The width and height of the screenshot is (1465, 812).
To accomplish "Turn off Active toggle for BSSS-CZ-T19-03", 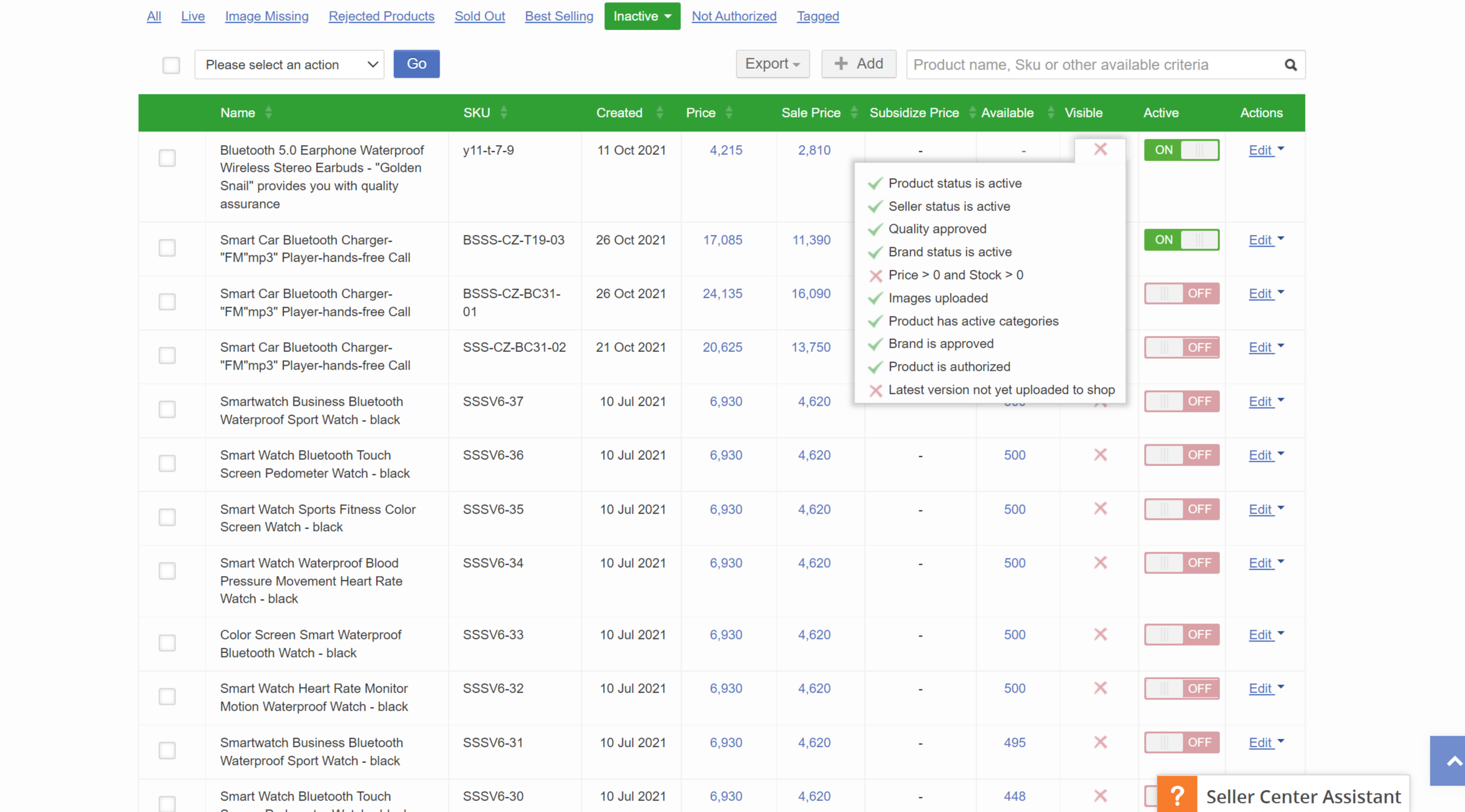I will pos(1181,240).
